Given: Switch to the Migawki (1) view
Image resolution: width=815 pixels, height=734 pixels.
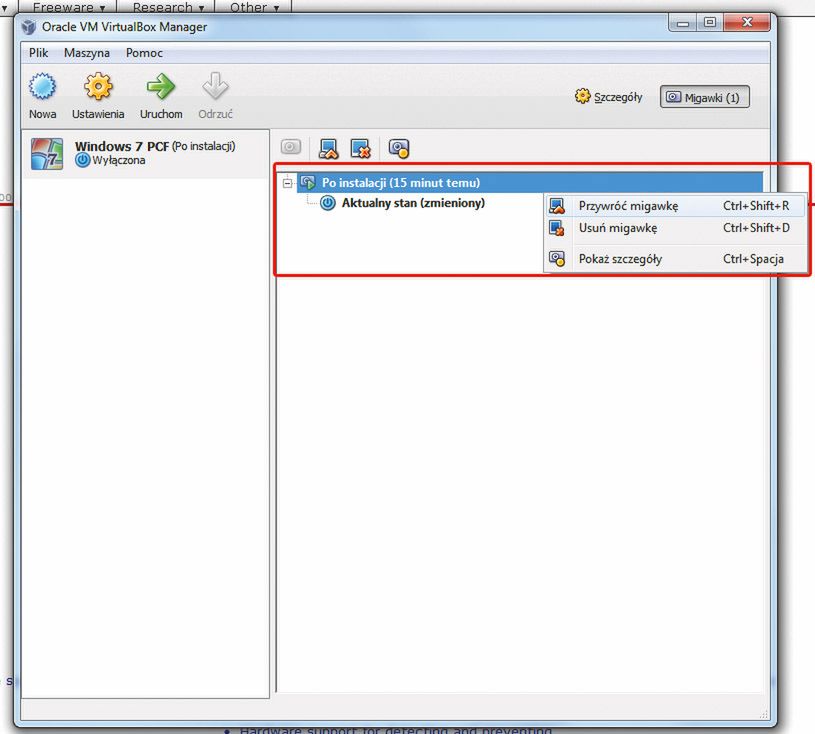Looking at the screenshot, I should (704, 97).
